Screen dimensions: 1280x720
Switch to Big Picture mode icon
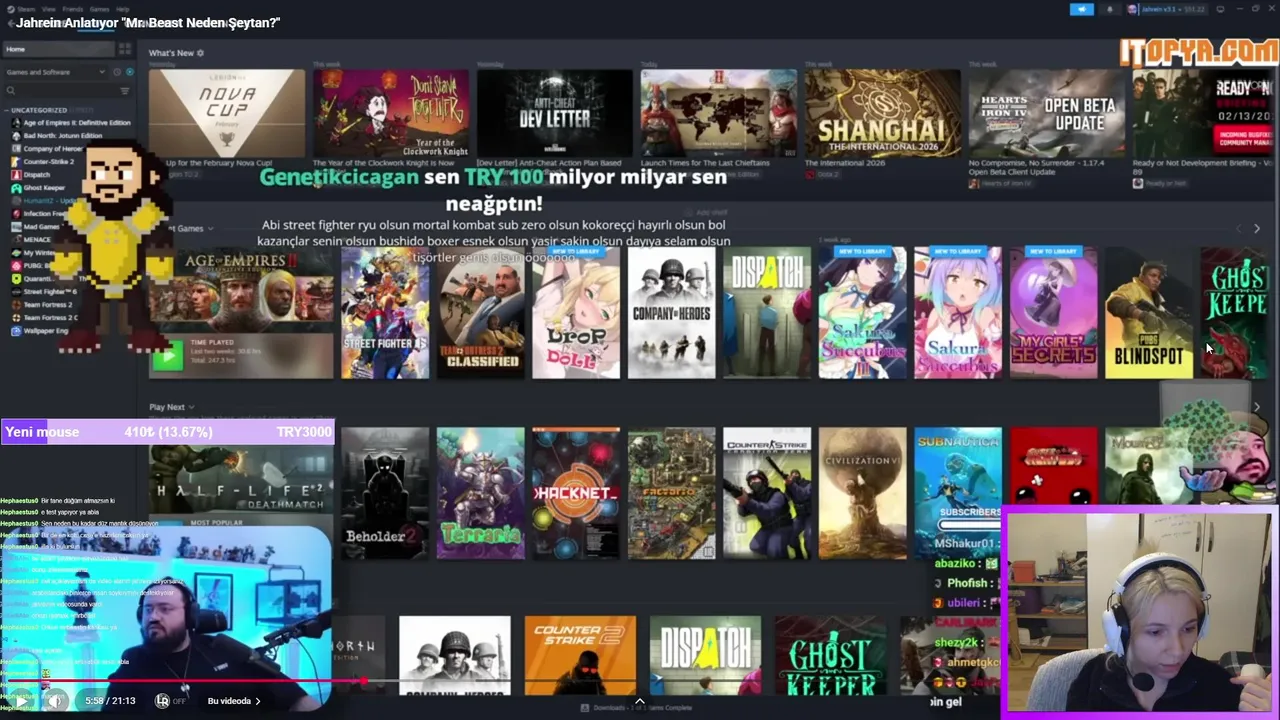pos(1220,9)
